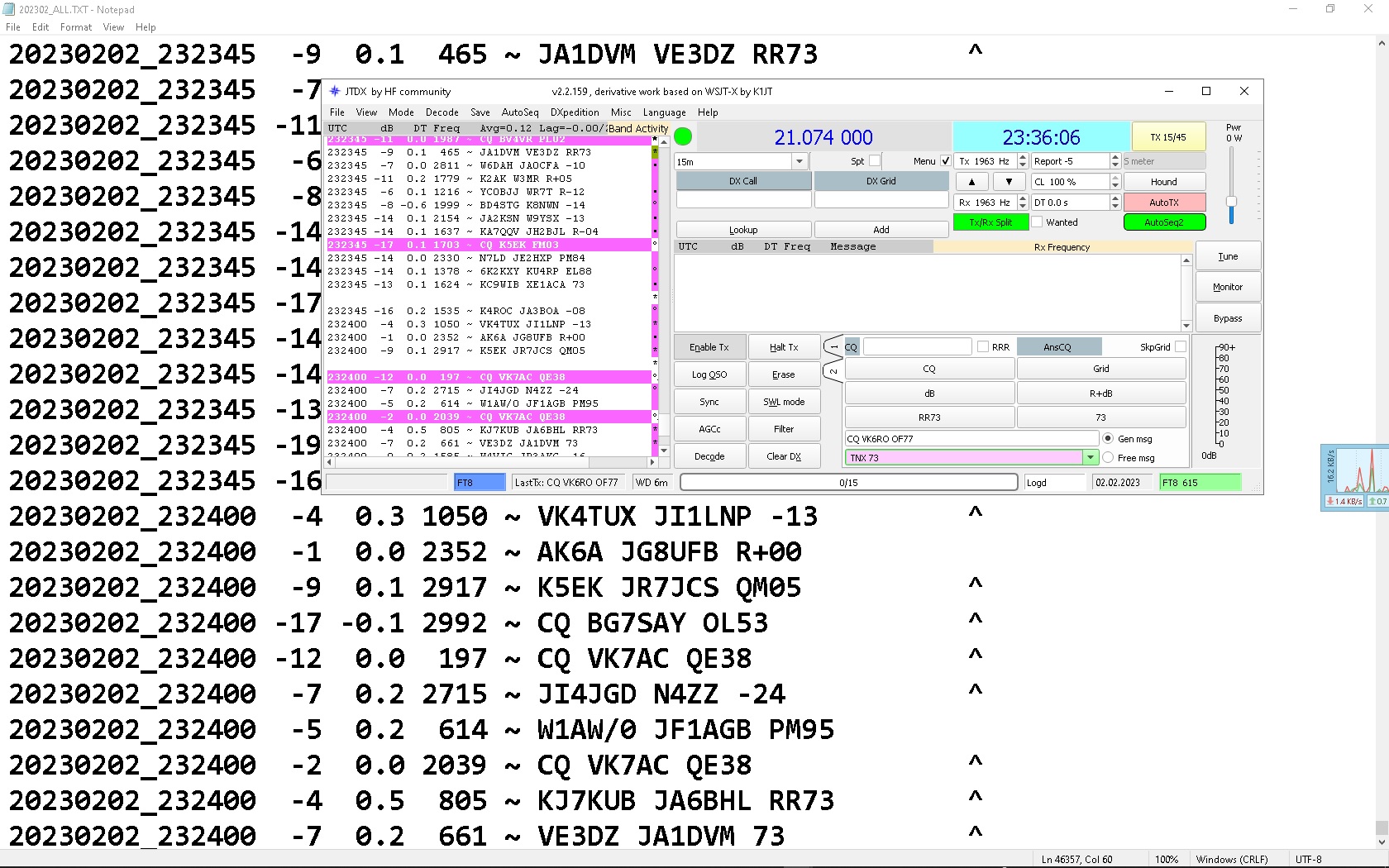
Task: Click the network speed meter widget
Action: [x=1355, y=478]
